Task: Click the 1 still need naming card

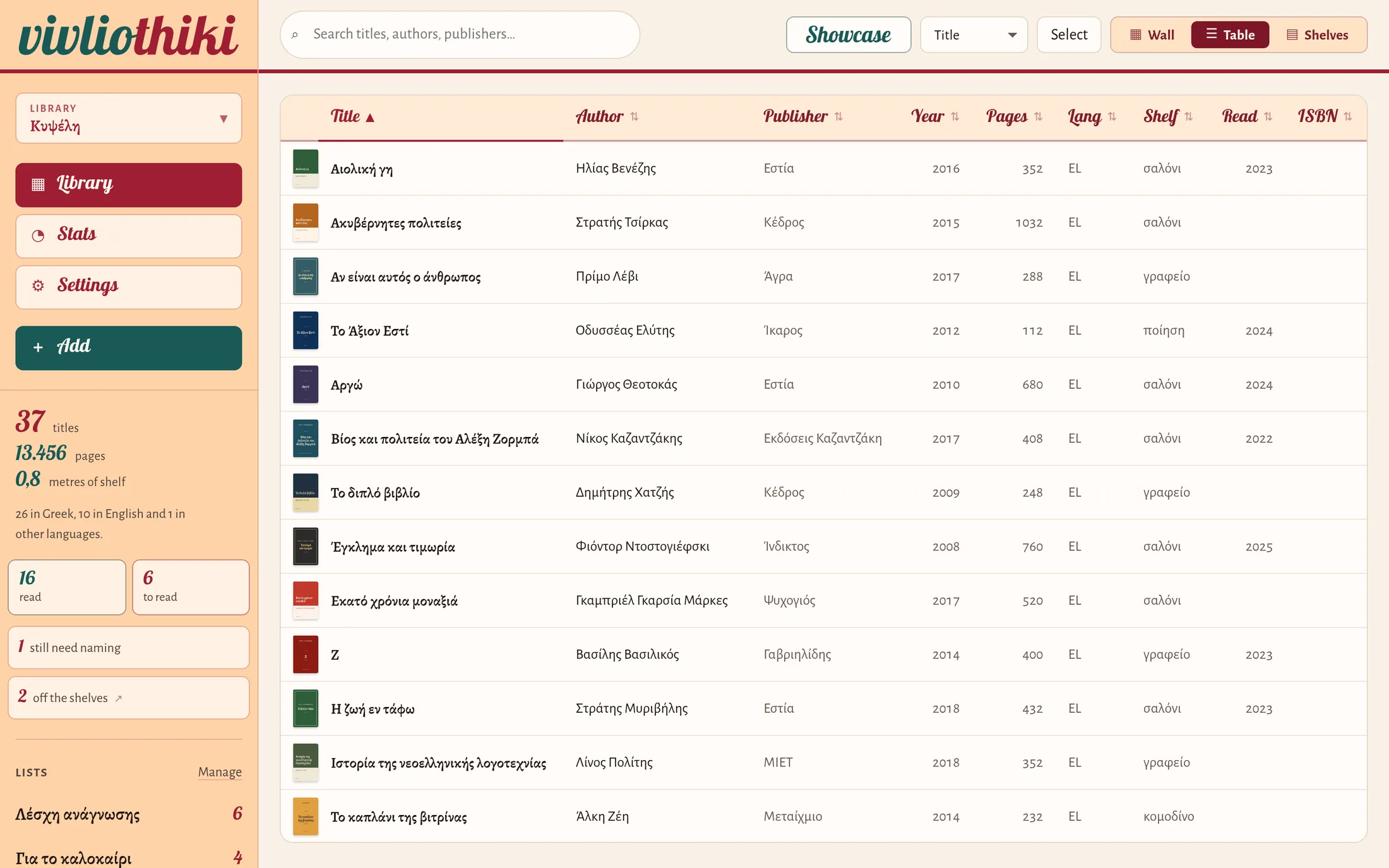Action: click(129, 648)
